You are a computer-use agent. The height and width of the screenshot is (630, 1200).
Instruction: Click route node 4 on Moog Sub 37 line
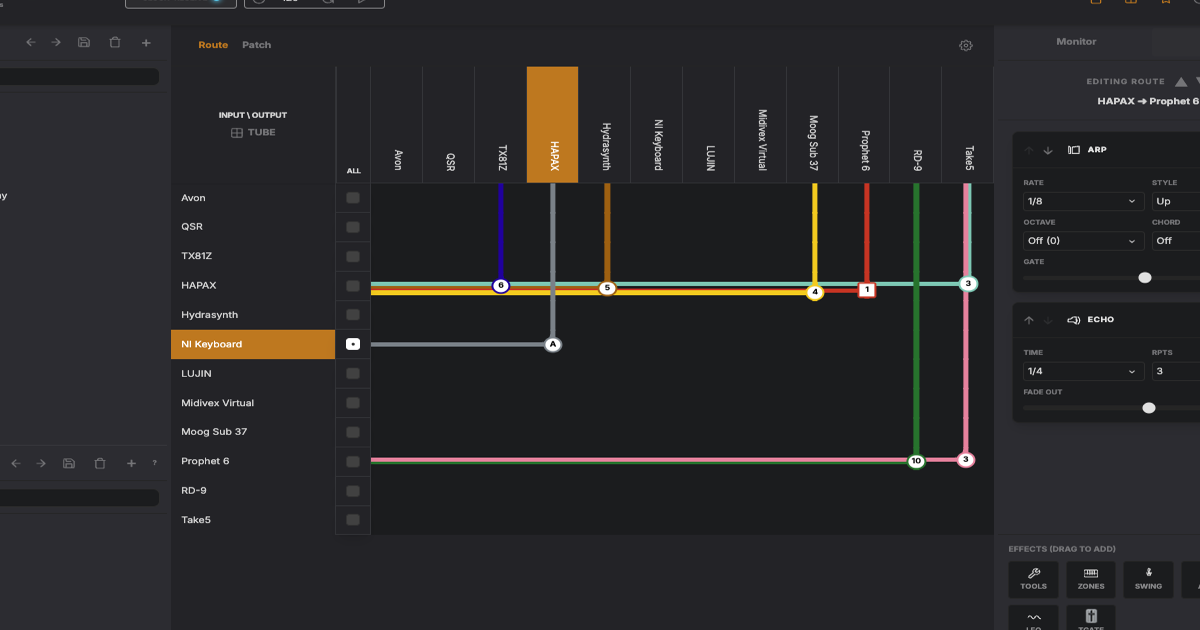click(815, 292)
